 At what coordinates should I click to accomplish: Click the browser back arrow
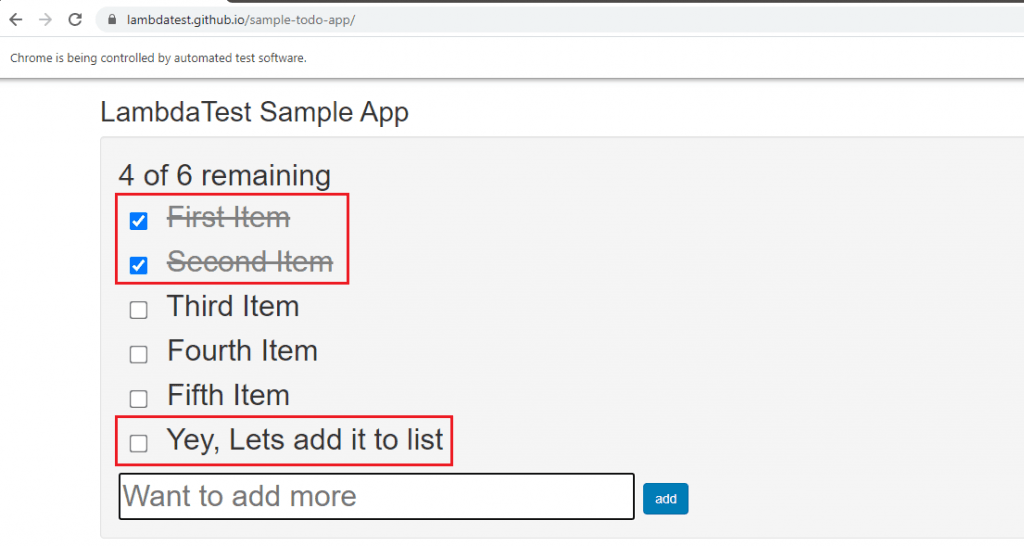point(16,20)
